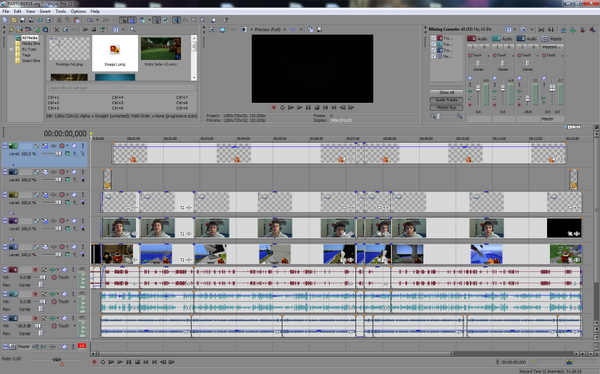The width and height of the screenshot is (600, 374).
Task: Open the File menu
Action: pyautogui.click(x=6, y=11)
